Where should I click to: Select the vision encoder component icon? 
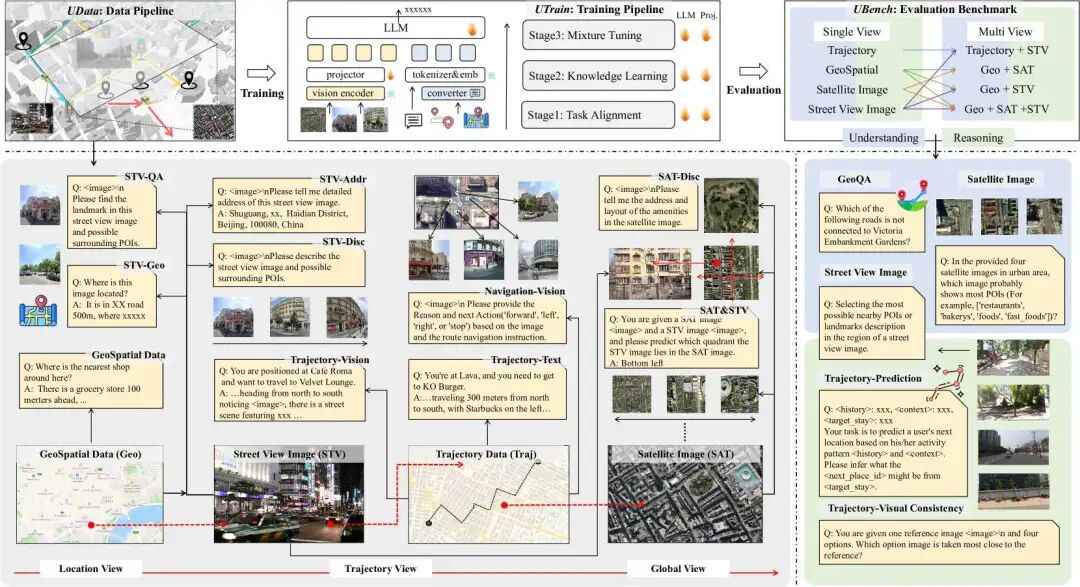tap(344, 92)
